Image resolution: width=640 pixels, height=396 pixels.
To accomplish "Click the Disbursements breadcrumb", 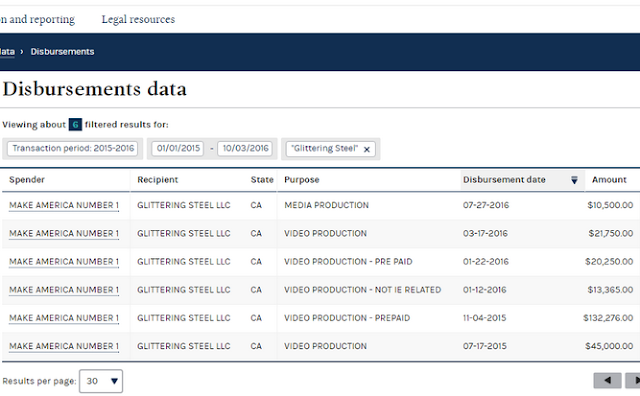I will (62, 52).
